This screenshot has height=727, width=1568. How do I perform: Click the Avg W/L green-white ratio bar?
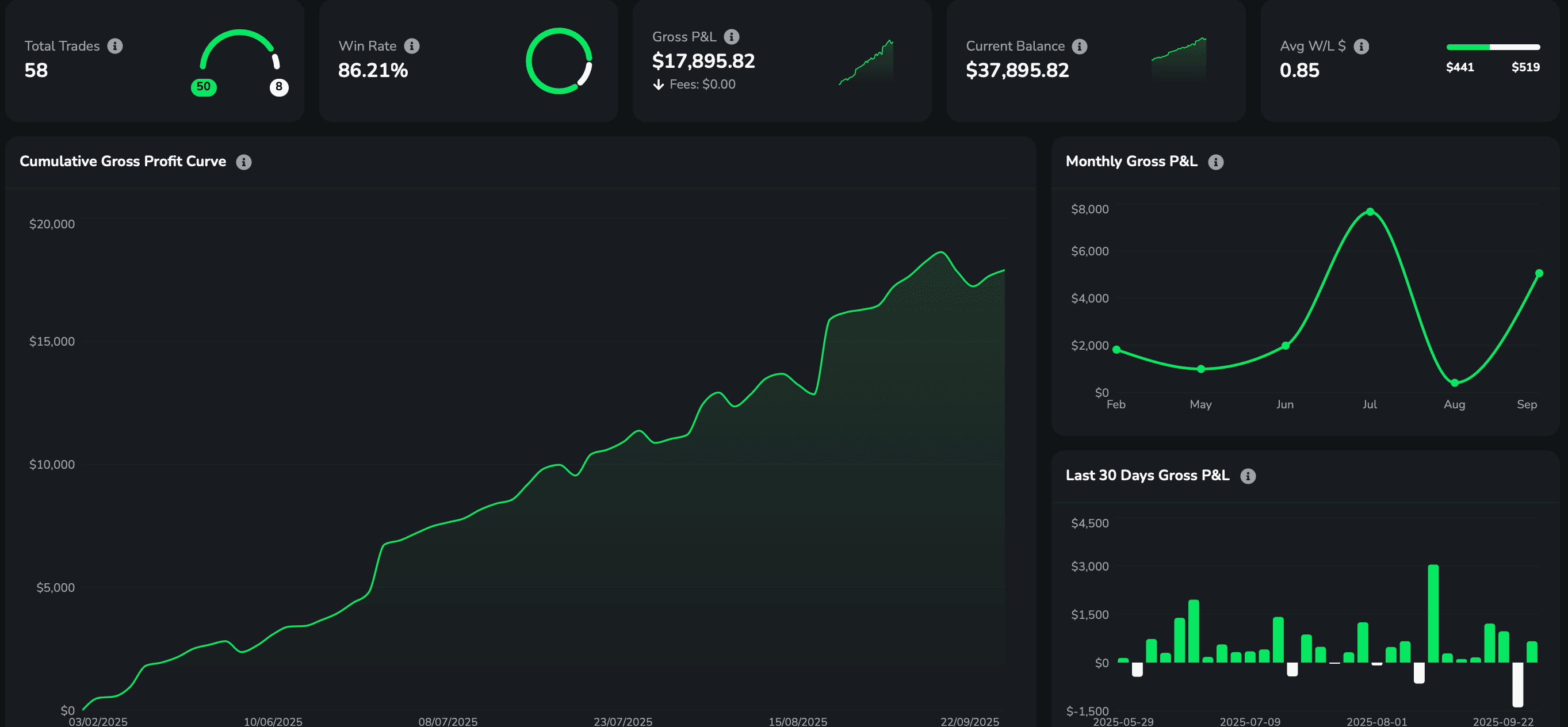(x=1493, y=47)
